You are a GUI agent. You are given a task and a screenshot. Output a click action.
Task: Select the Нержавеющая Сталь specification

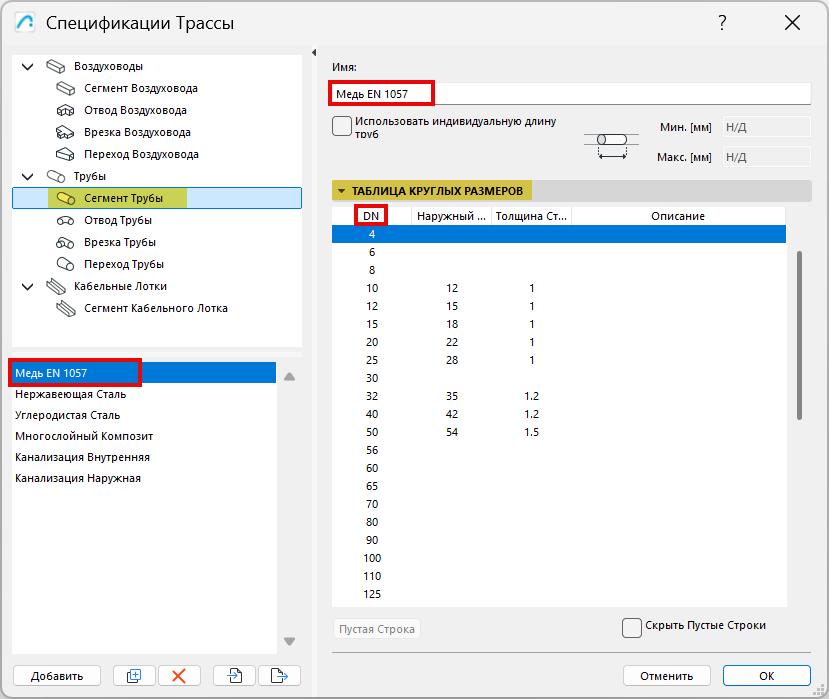[x=143, y=394]
